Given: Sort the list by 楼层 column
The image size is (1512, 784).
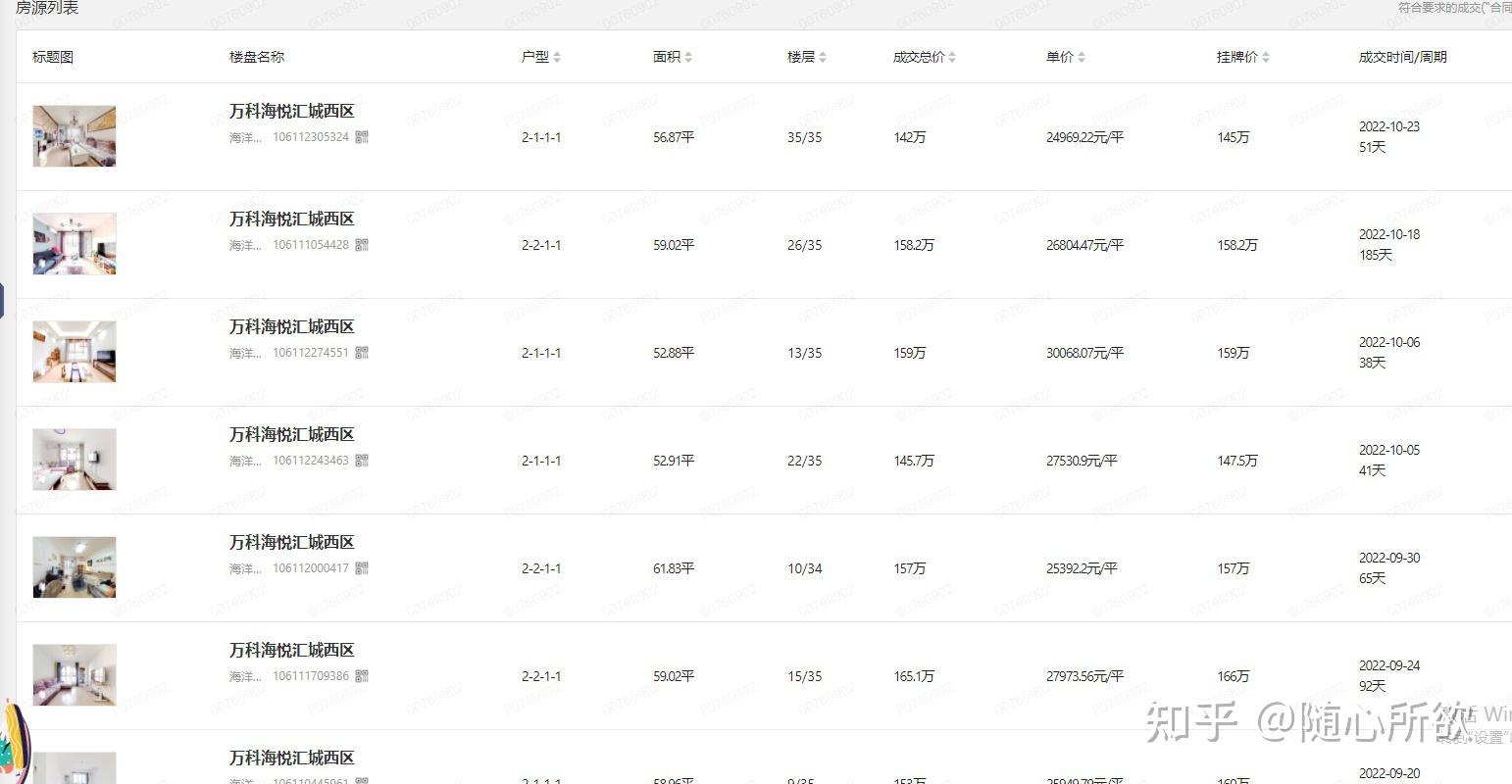Looking at the screenshot, I should 823,58.
